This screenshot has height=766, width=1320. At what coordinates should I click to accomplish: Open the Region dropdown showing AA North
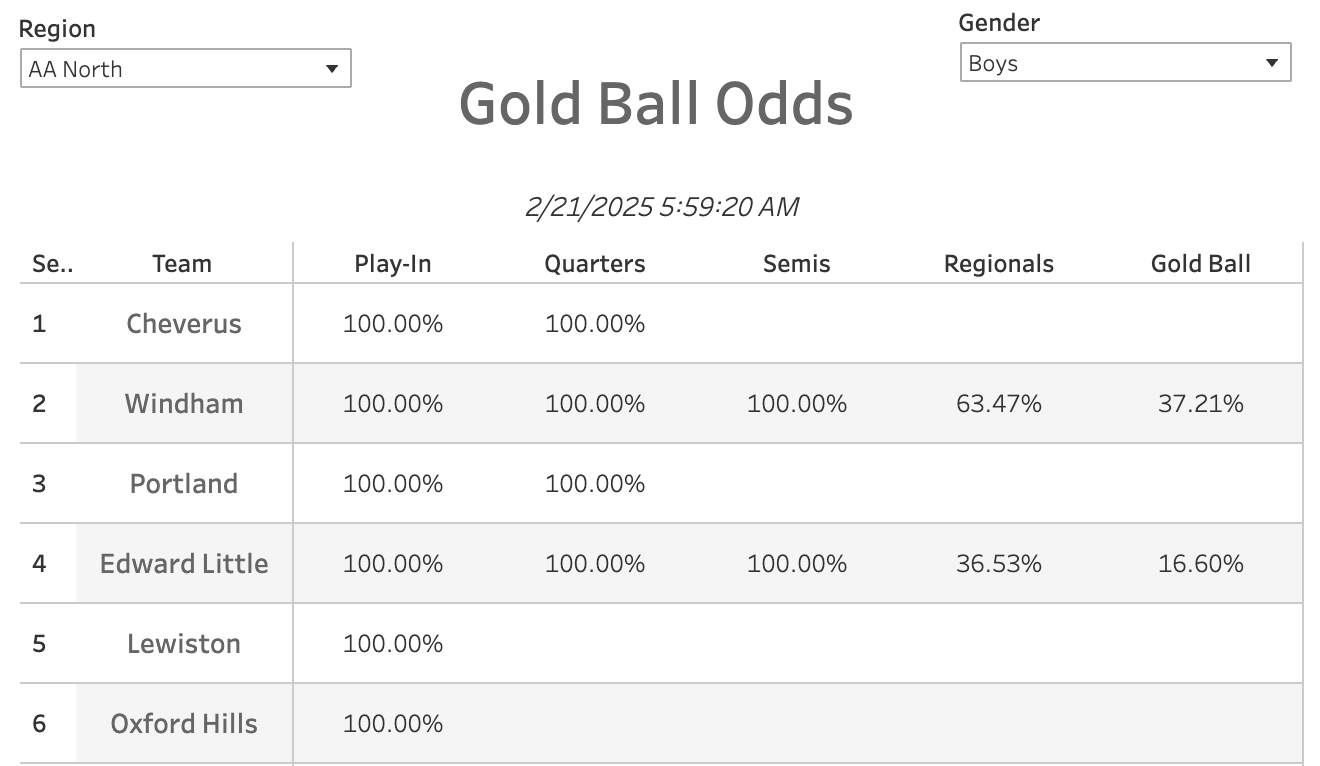point(185,69)
